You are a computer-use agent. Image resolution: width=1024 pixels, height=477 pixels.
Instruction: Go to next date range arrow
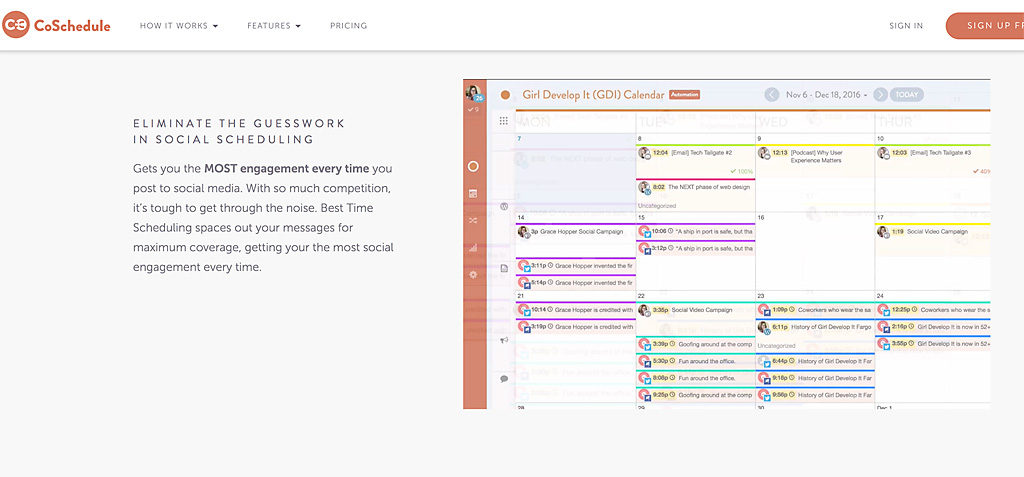pos(880,95)
